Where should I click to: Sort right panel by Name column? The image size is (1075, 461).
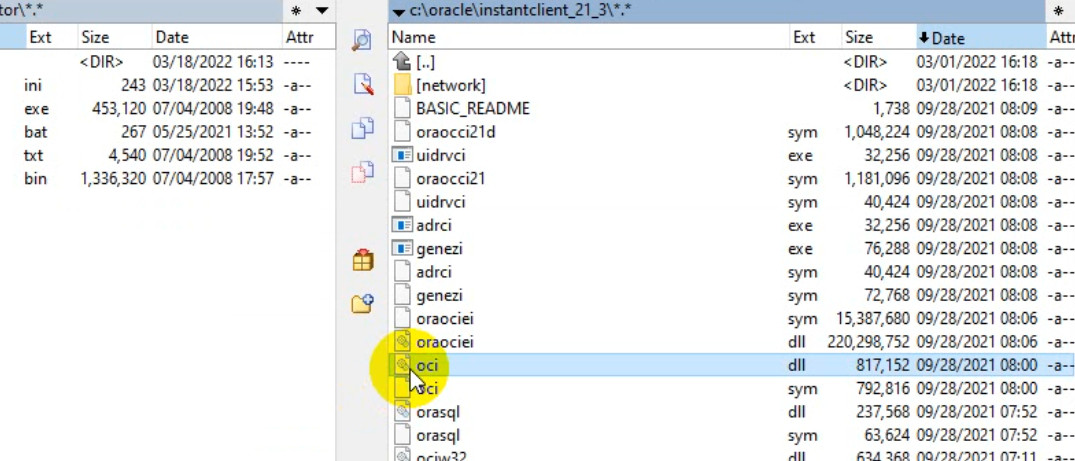coord(589,37)
